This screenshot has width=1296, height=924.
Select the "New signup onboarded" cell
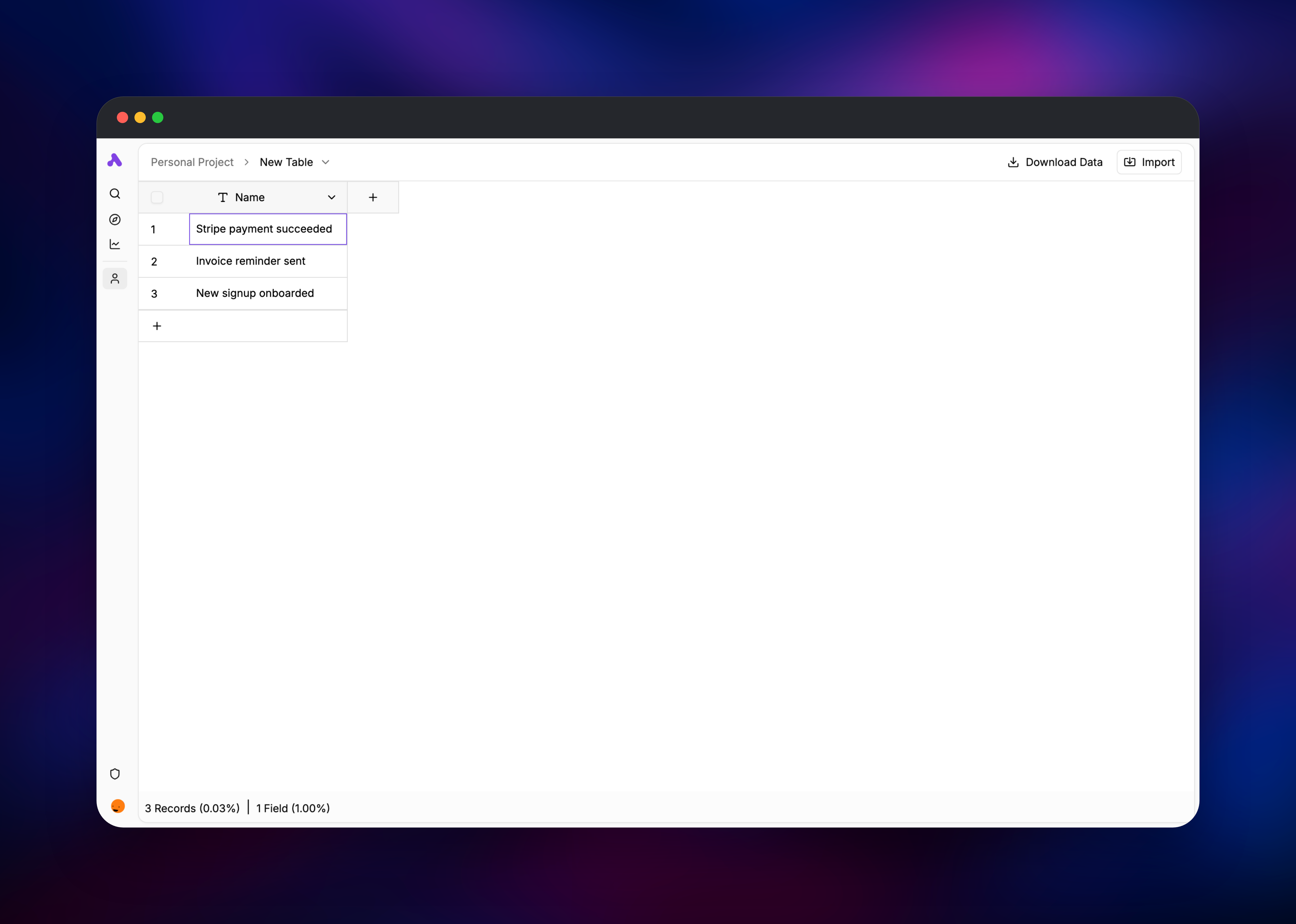pos(268,294)
